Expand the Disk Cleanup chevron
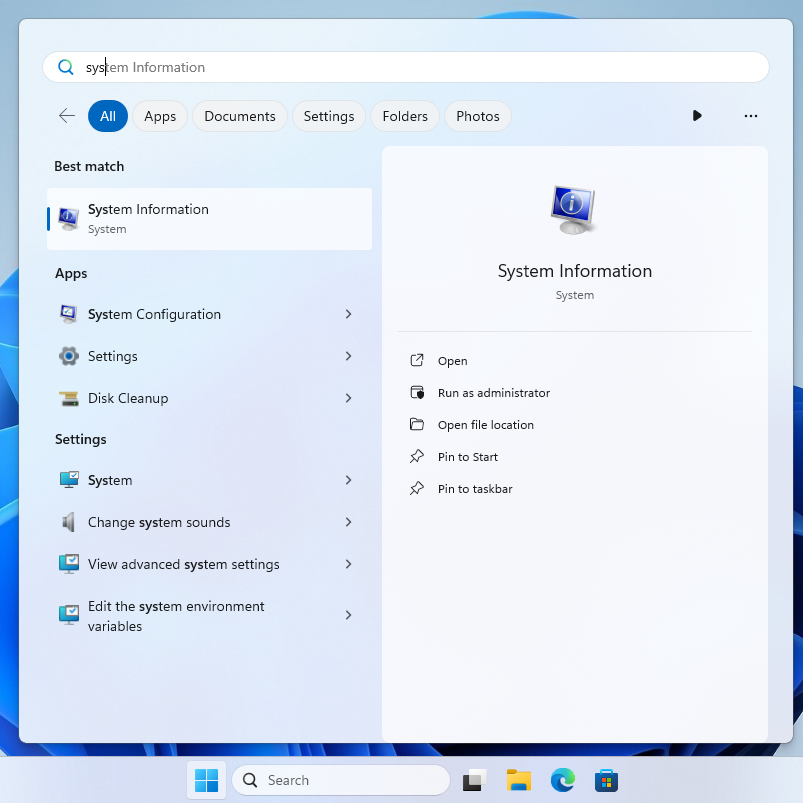 pos(348,398)
